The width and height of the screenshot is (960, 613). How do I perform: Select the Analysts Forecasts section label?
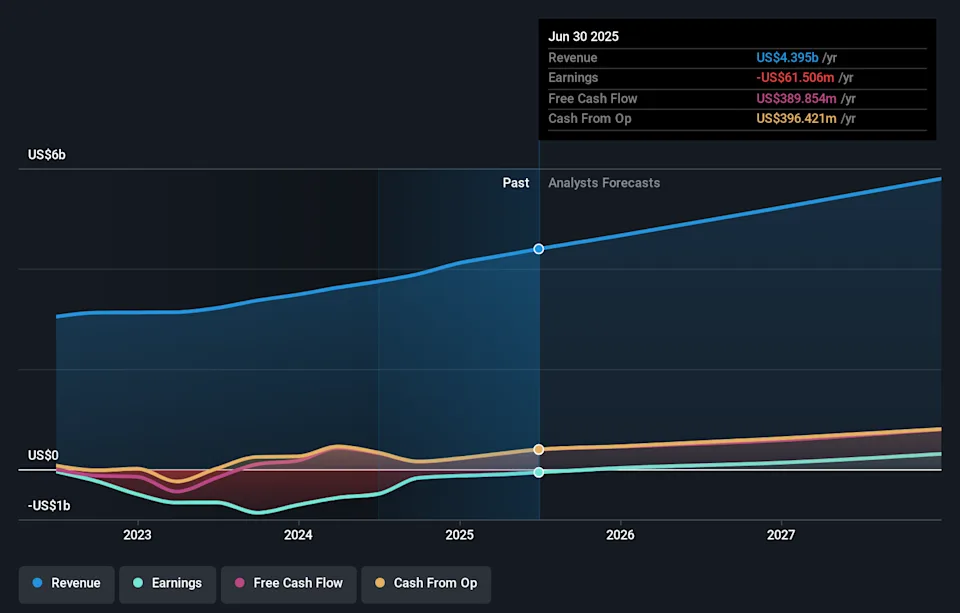pyautogui.click(x=604, y=183)
